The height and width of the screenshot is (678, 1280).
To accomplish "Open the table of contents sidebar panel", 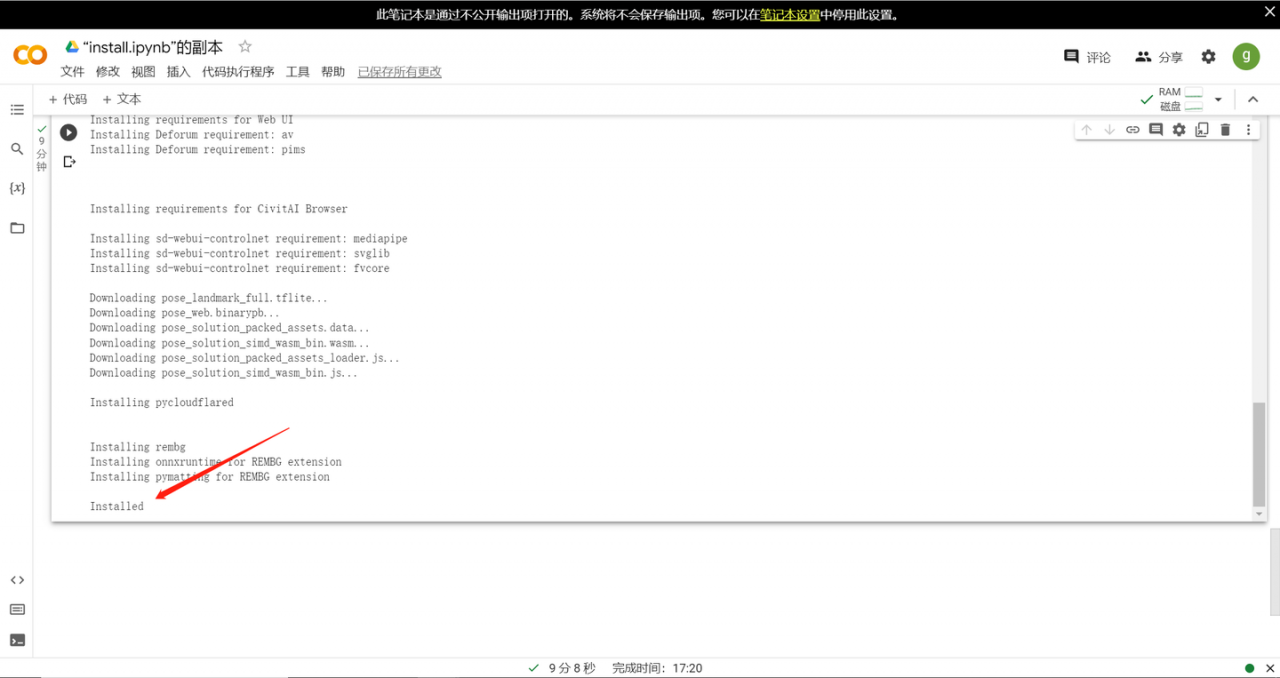I will [17, 110].
